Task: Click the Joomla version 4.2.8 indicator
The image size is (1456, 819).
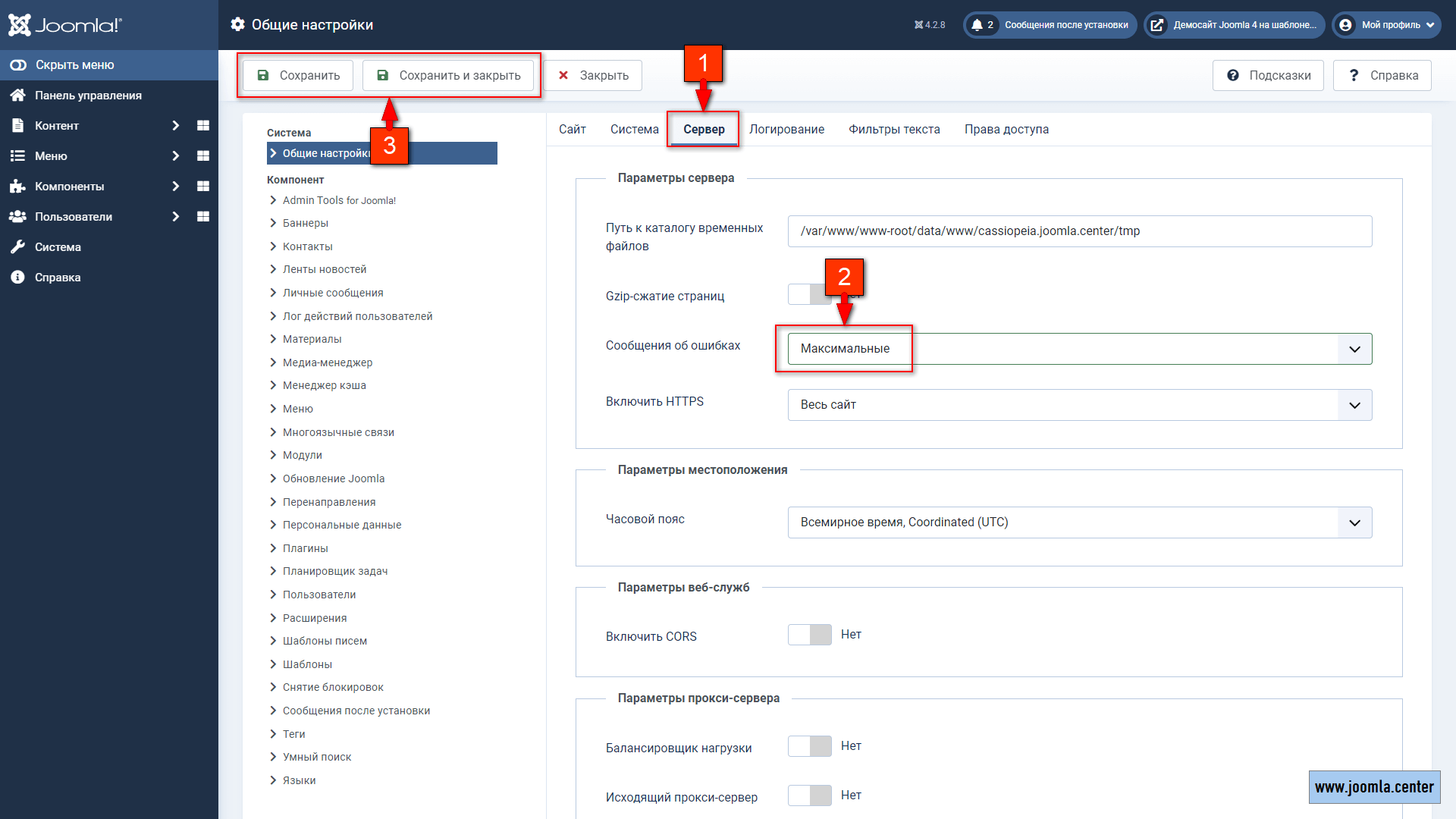Action: tap(930, 25)
